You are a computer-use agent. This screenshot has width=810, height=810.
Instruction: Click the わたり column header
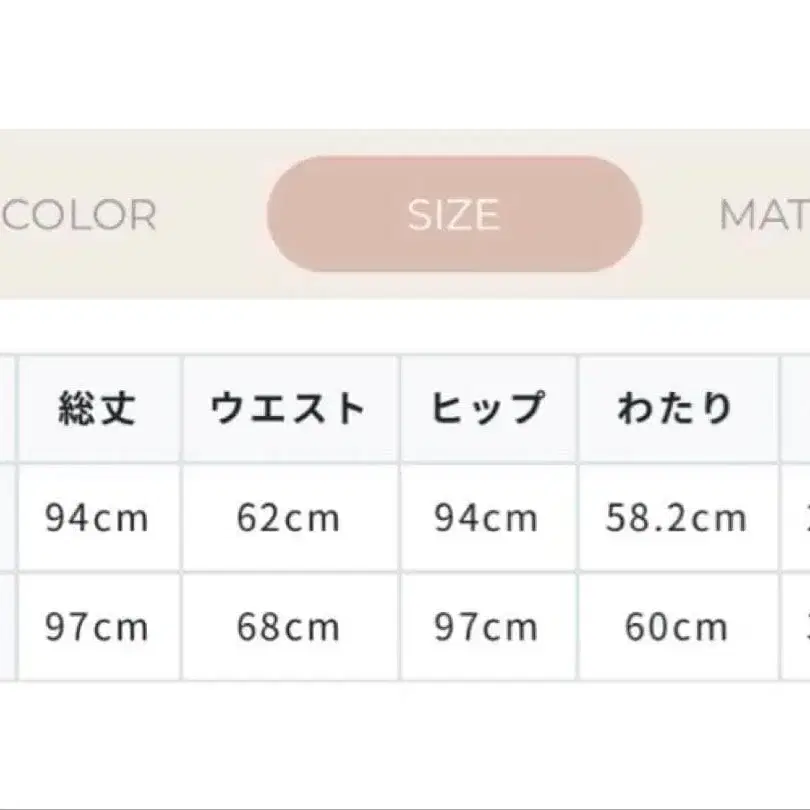pos(676,408)
